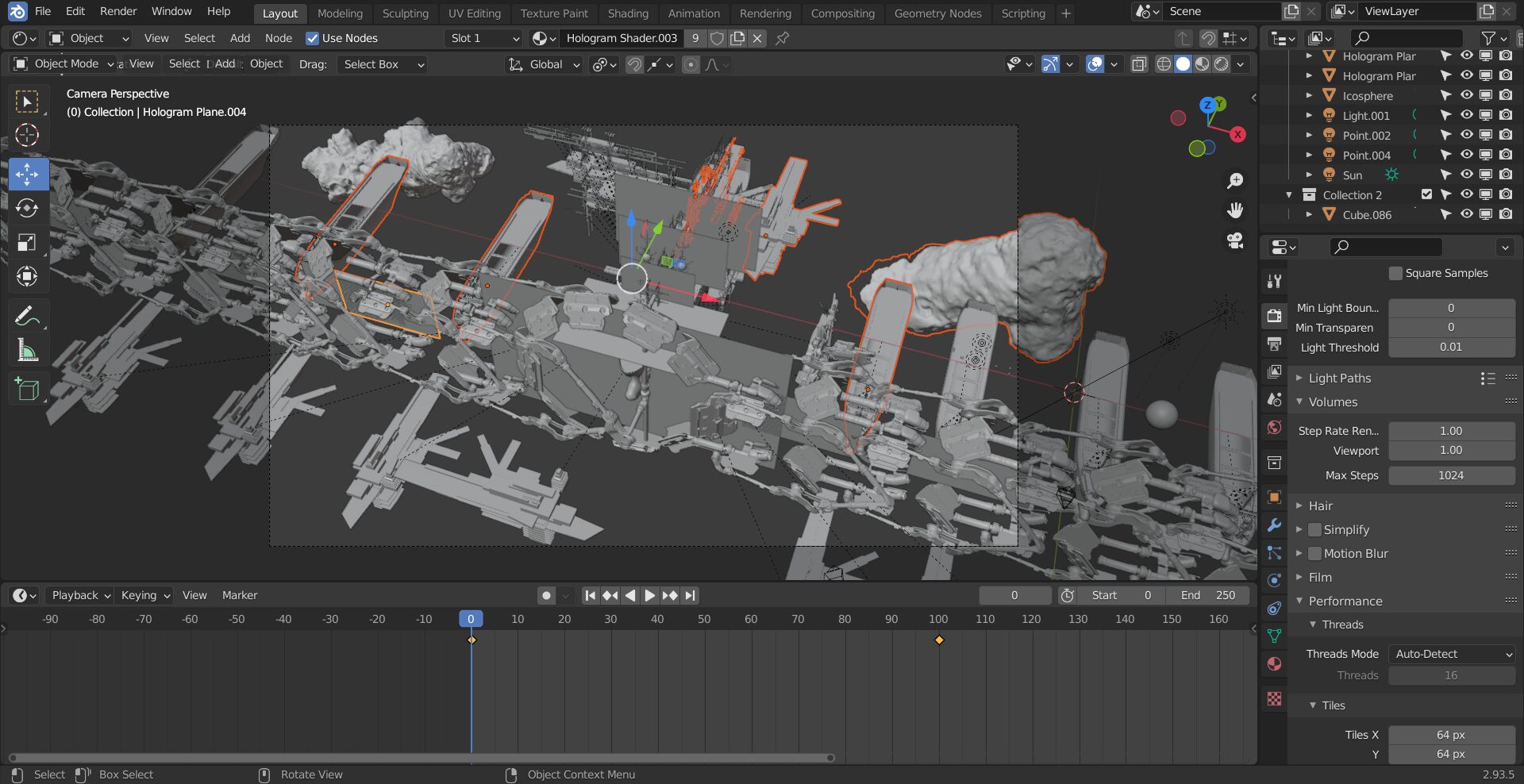Screen dimensions: 1524x784
Task: Select the Cursor tool
Action: [27, 136]
